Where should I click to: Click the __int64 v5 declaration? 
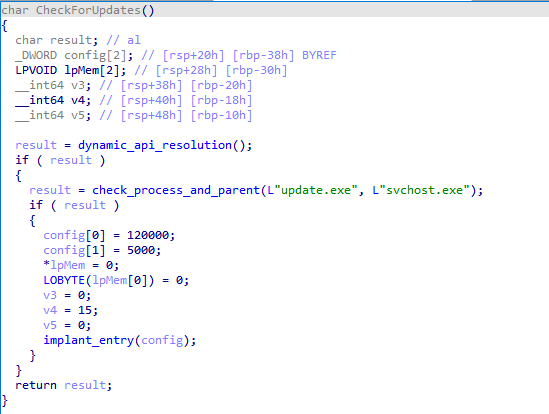(x=53, y=115)
